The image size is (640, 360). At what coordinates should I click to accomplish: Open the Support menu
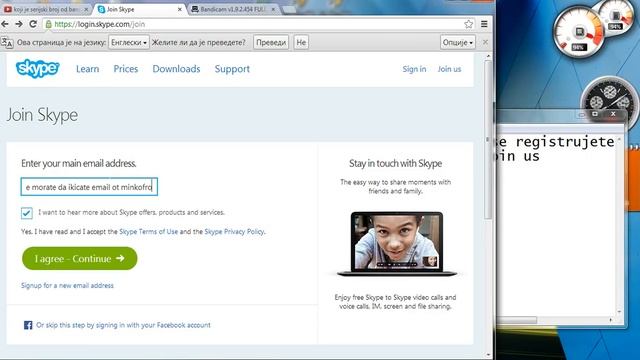[x=232, y=69]
